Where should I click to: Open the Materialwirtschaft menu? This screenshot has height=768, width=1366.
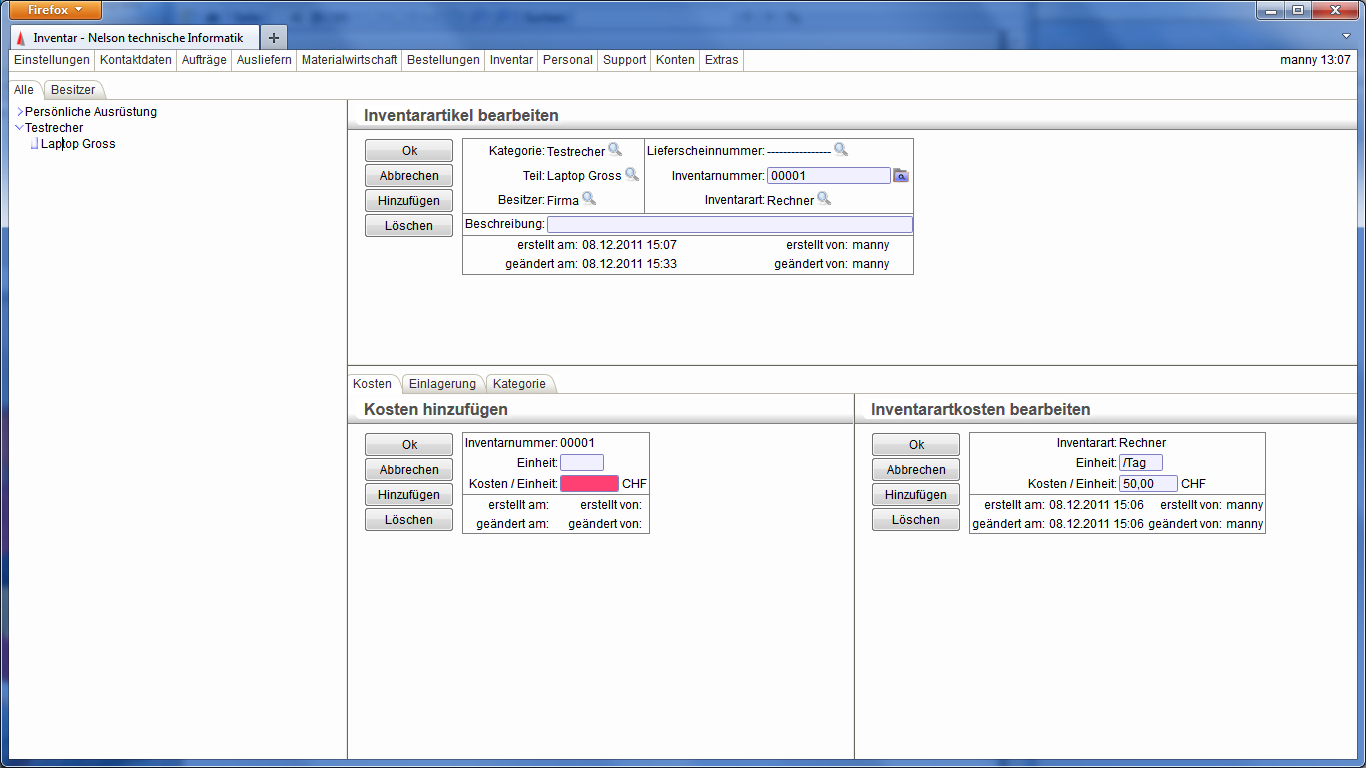click(x=349, y=60)
